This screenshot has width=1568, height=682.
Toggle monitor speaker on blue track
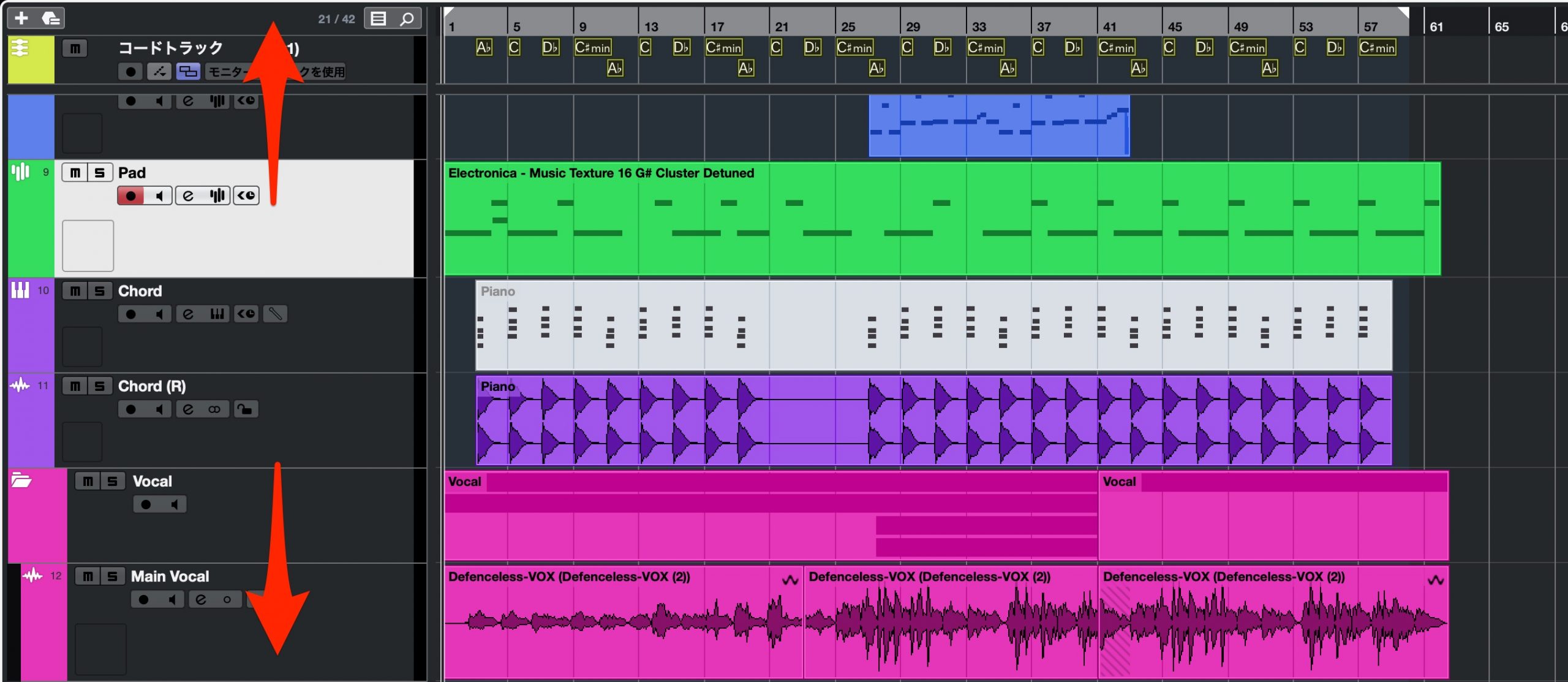click(159, 101)
